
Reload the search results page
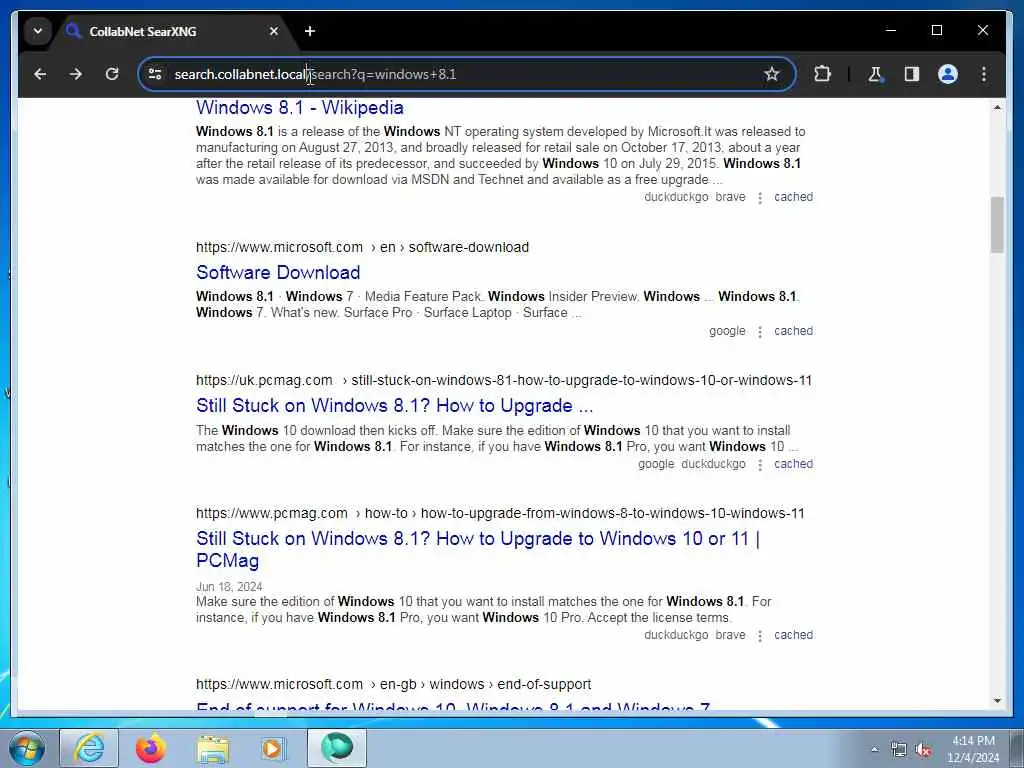(x=112, y=74)
